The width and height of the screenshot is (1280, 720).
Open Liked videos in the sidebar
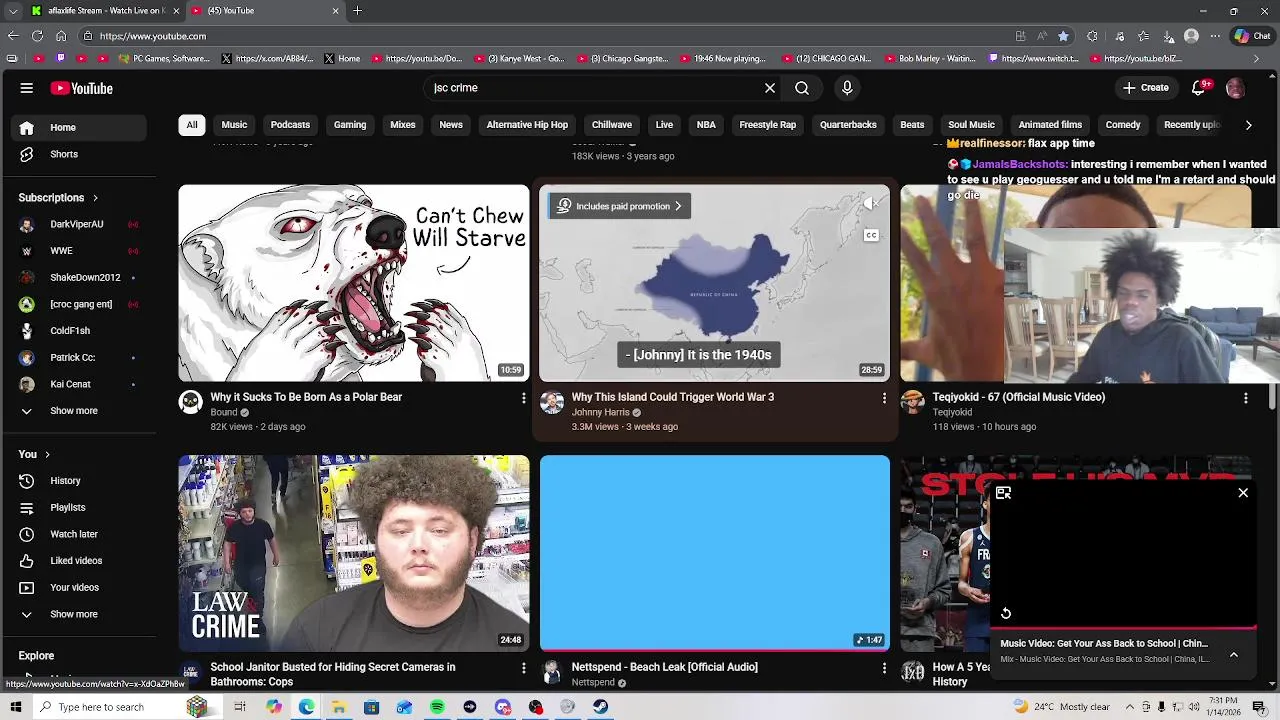[x=78, y=561]
